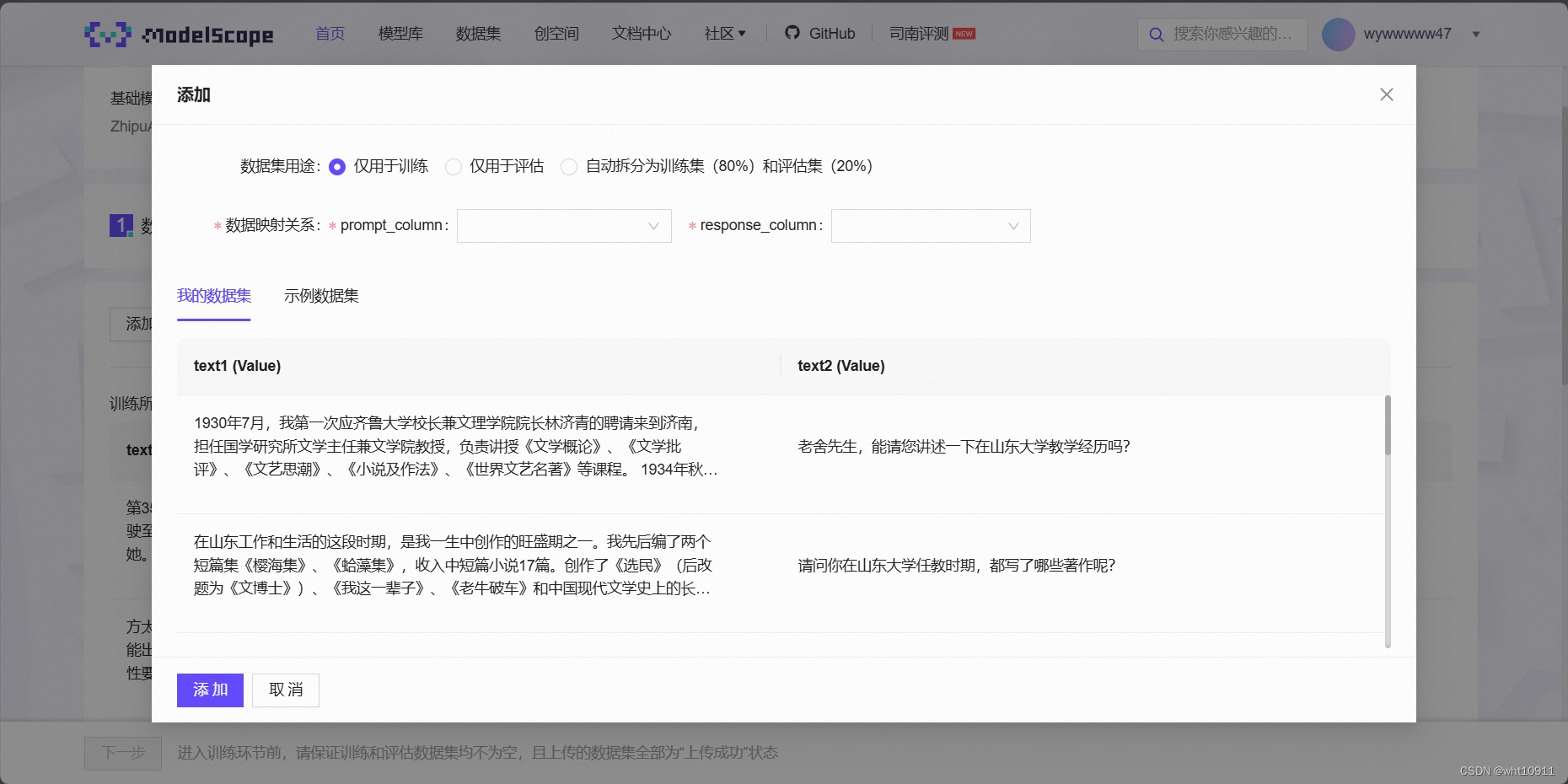This screenshot has height=784, width=1568.
Task: Click the ModelScope logo
Action: click(179, 34)
